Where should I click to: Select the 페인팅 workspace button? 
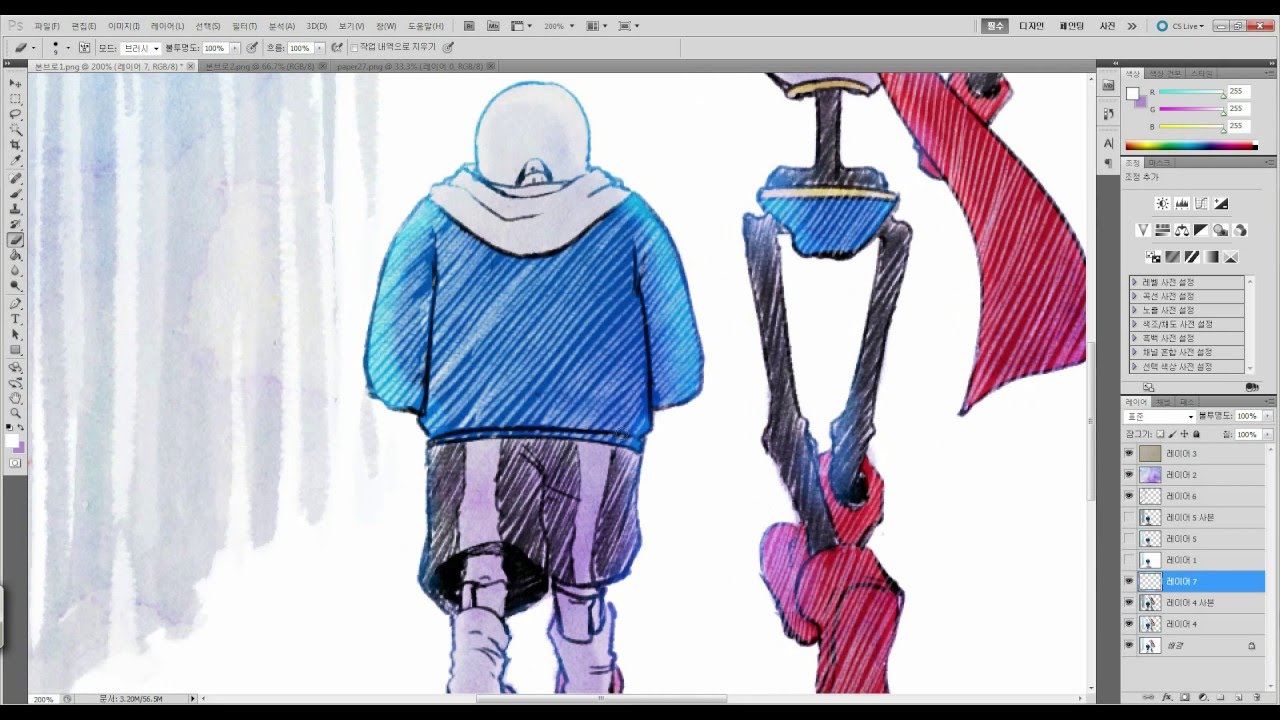tap(1071, 26)
